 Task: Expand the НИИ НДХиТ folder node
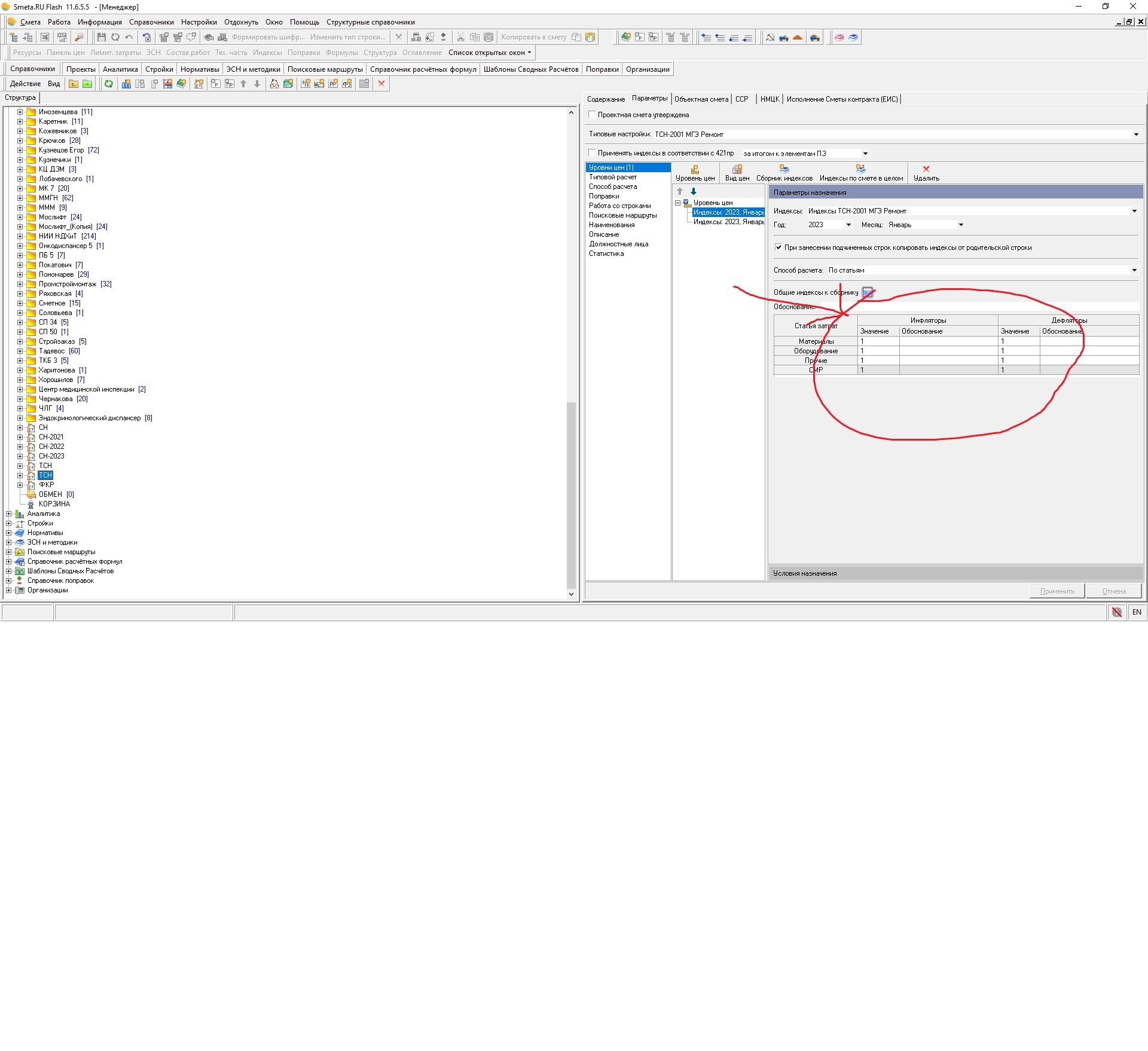coord(20,236)
